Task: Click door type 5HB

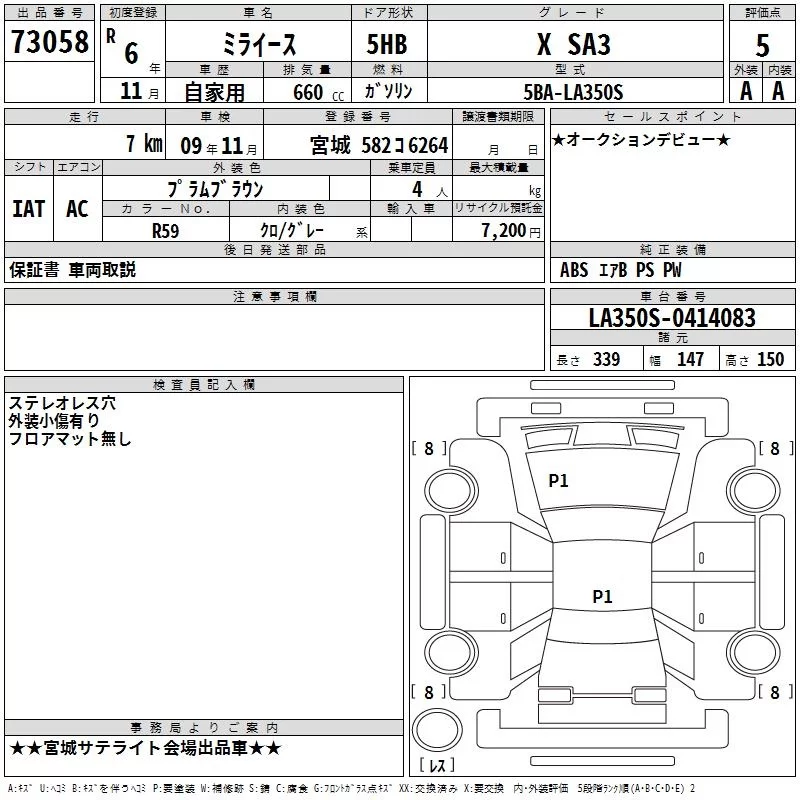Action: point(387,44)
